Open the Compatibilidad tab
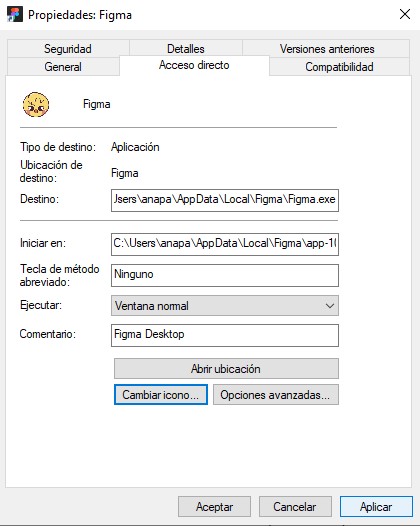Viewport: 420px width, 526px height. [339, 66]
